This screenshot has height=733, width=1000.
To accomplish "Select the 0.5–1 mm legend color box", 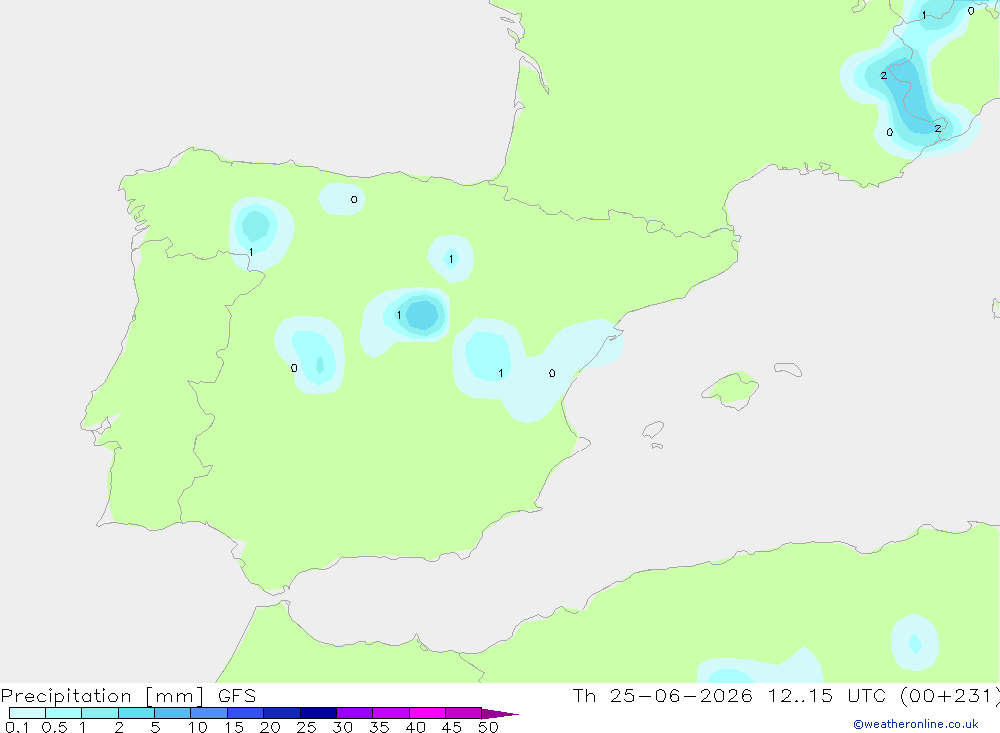I will (x=64, y=713).
